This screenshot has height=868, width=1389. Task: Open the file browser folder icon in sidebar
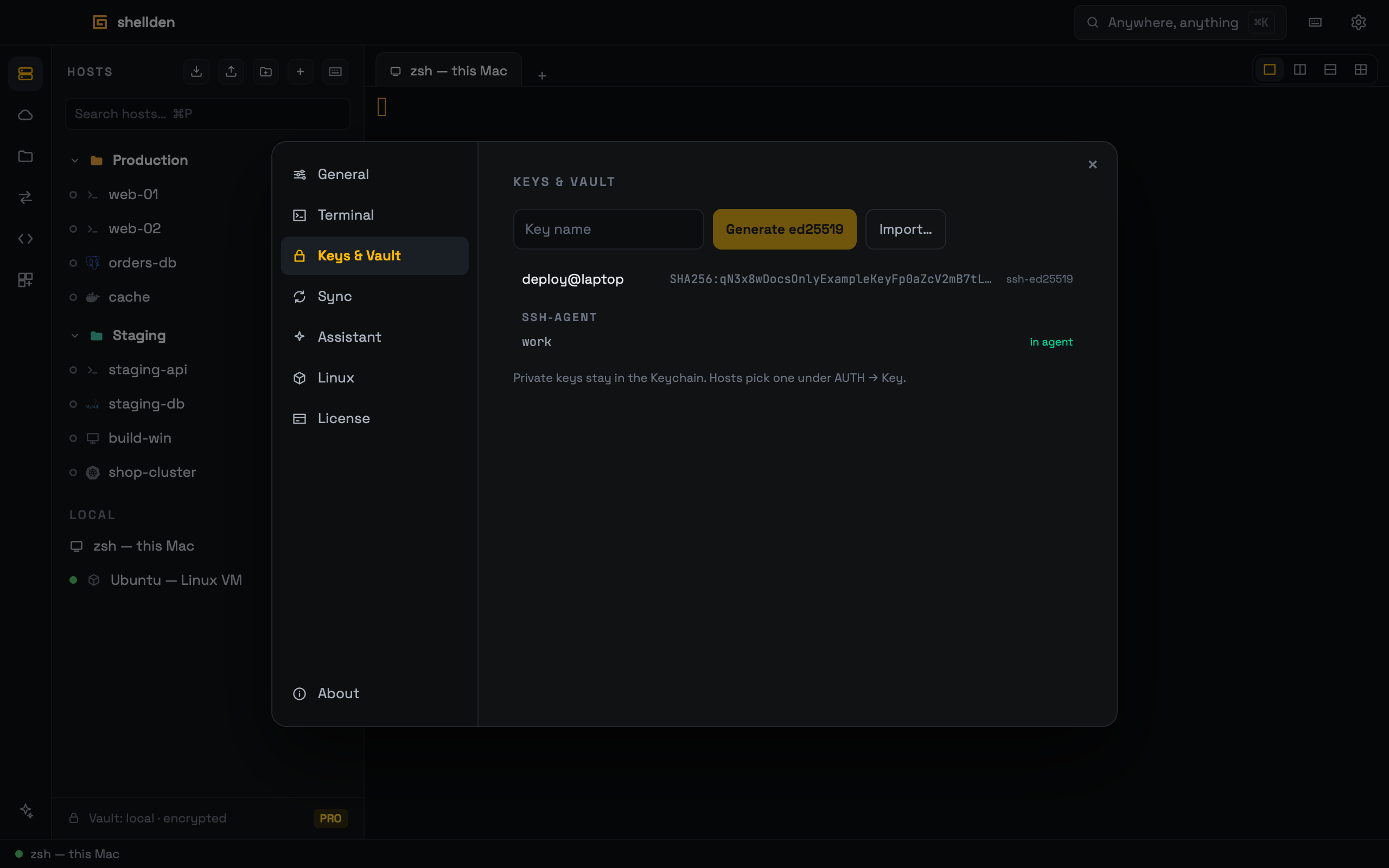coord(26,156)
